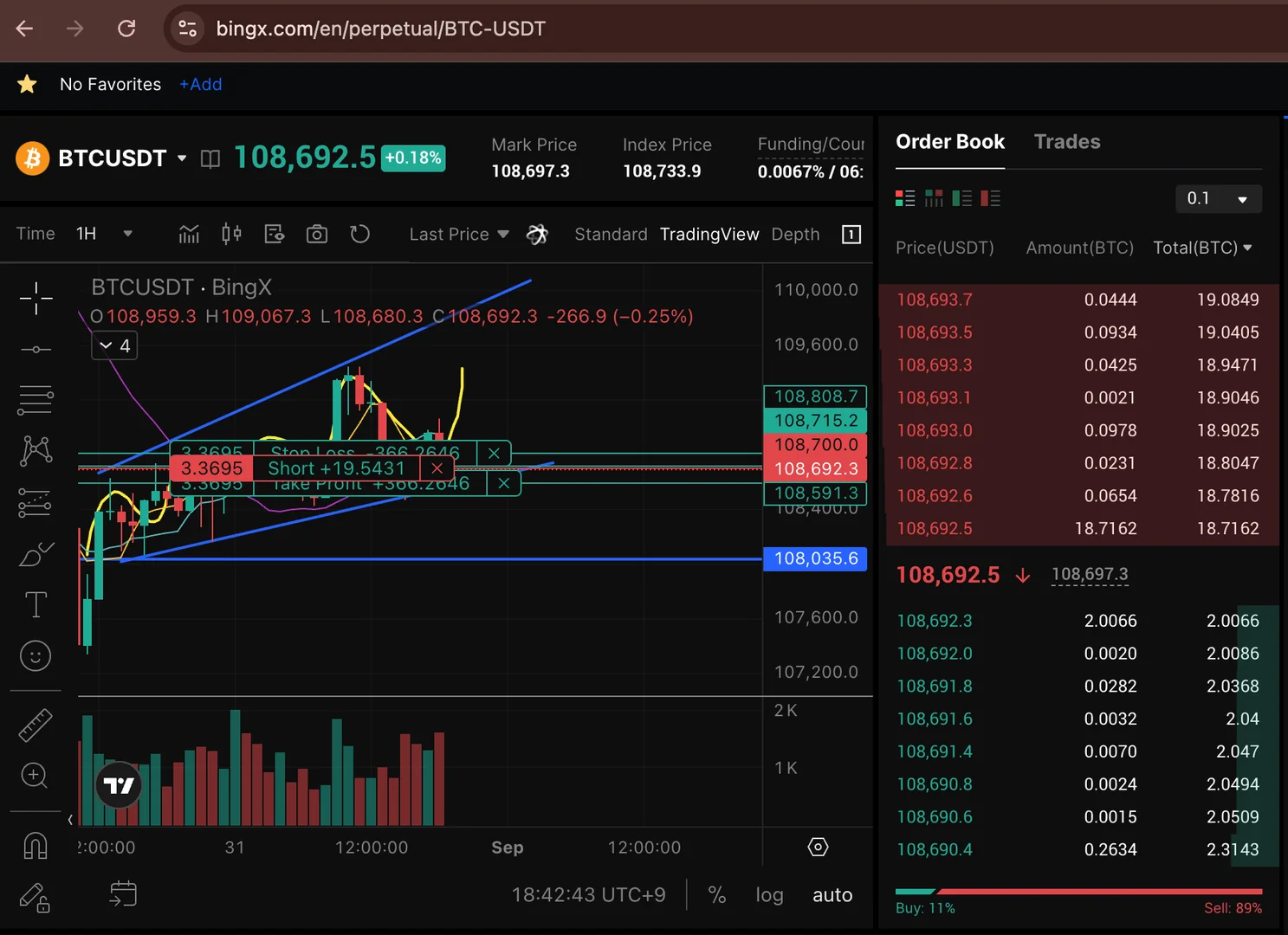The image size is (1288, 935).
Task: Collapse the drawing toolbar side arrow
Action: tap(70, 819)
